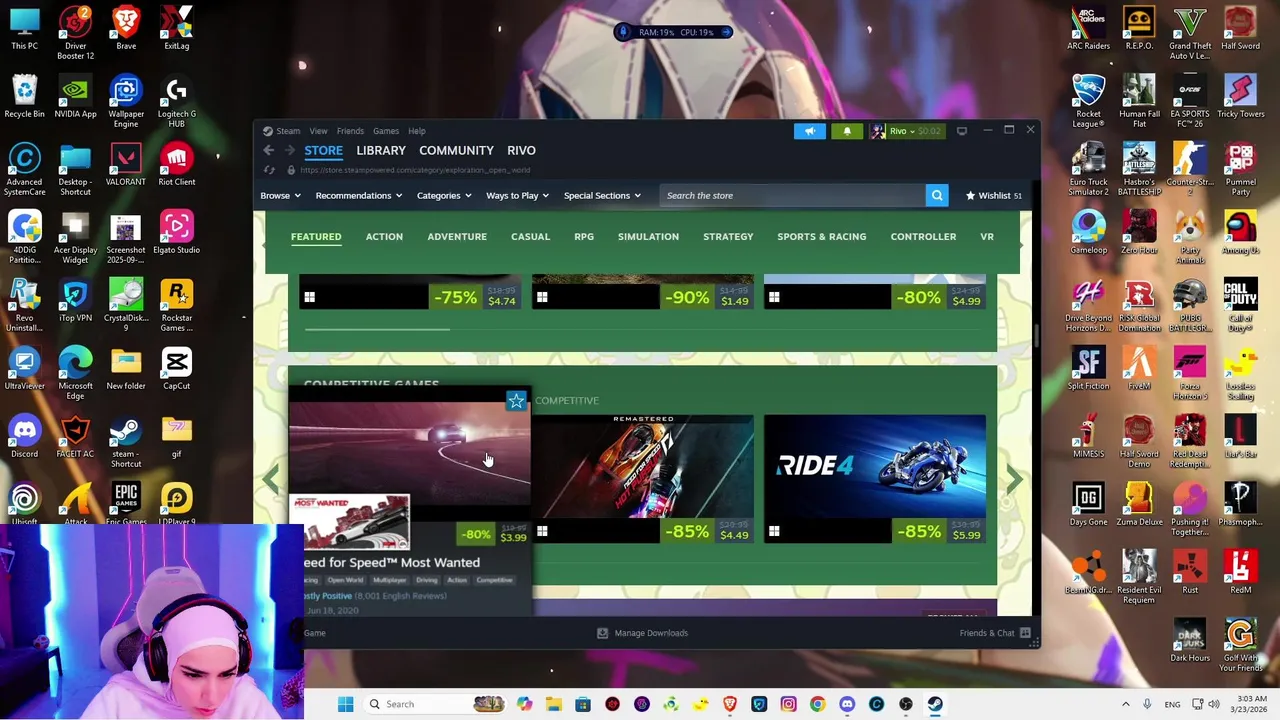Click the Steam store search magnifier button

pos(937,196)
